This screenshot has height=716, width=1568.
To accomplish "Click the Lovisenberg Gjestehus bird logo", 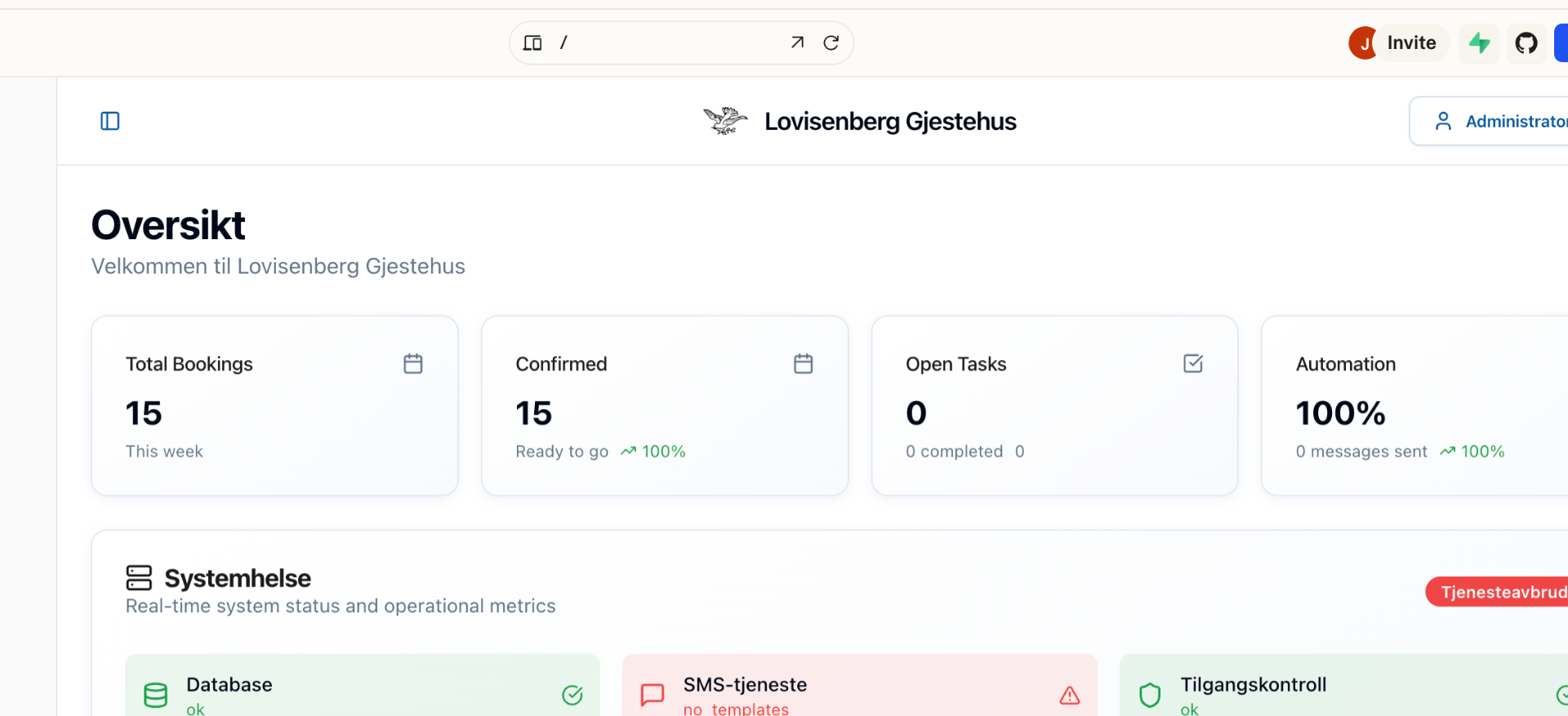I will (x=724, y=122).
